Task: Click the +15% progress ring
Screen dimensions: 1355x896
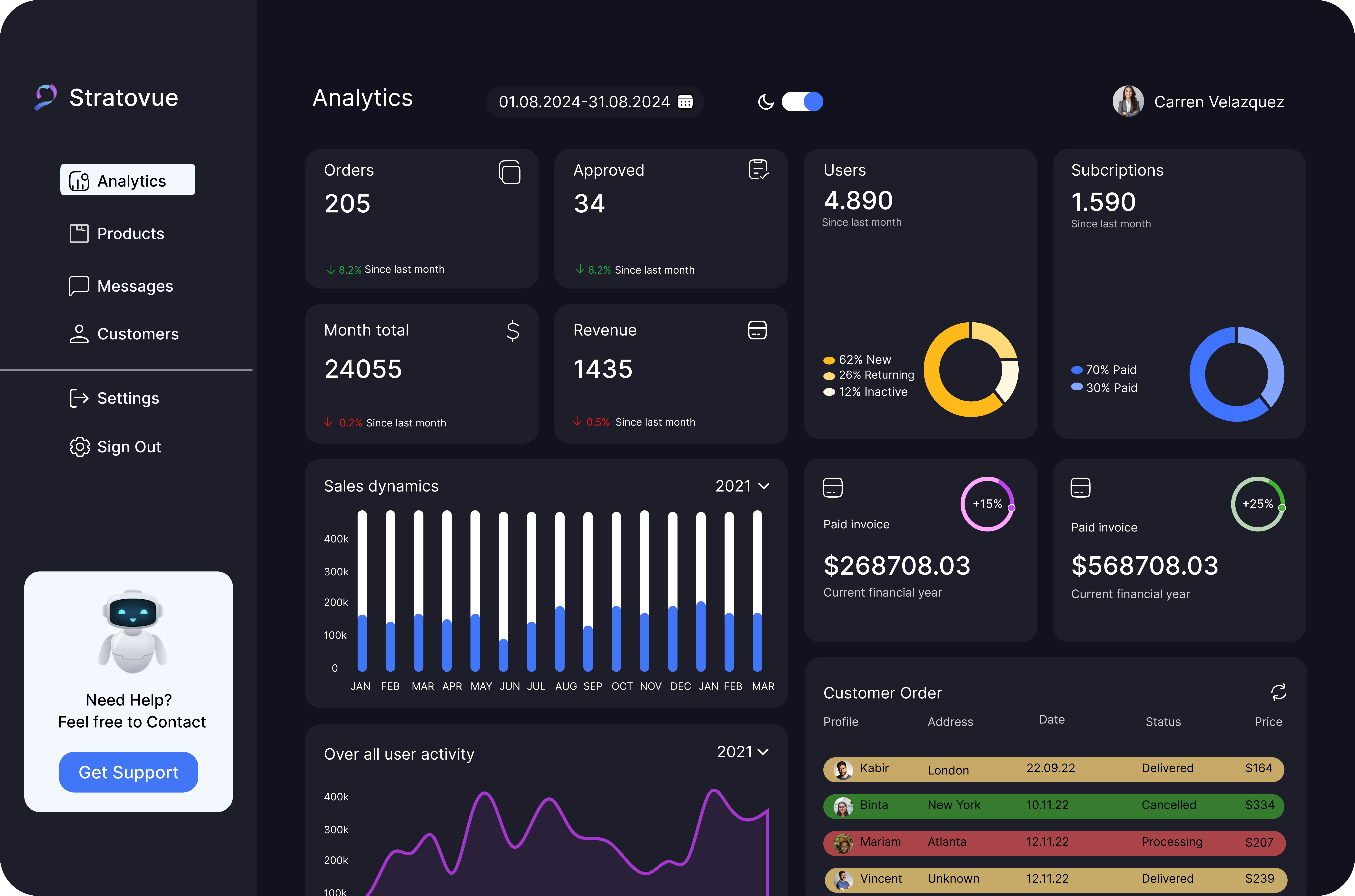Action: 988,504
